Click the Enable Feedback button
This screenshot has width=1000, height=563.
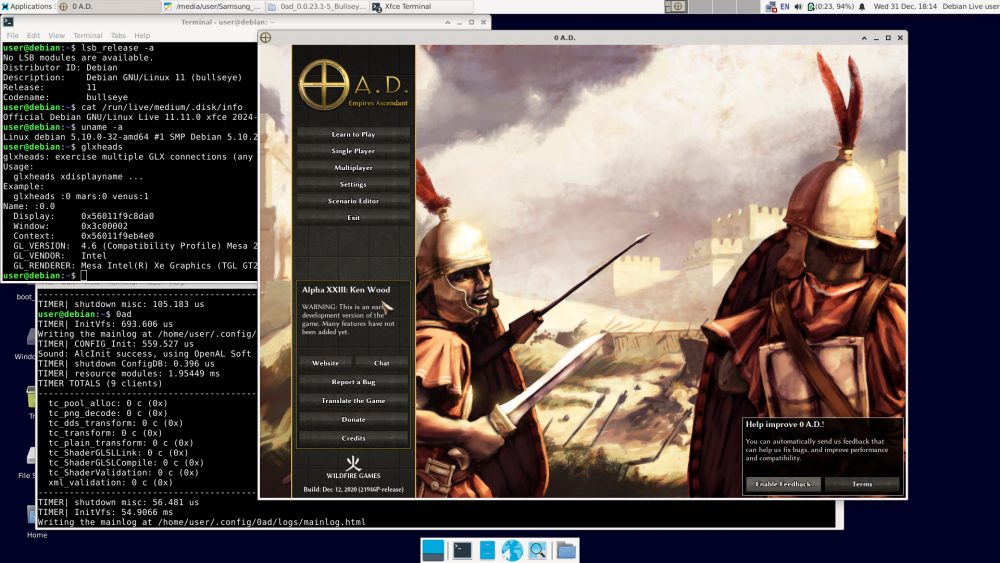point(783,484)
